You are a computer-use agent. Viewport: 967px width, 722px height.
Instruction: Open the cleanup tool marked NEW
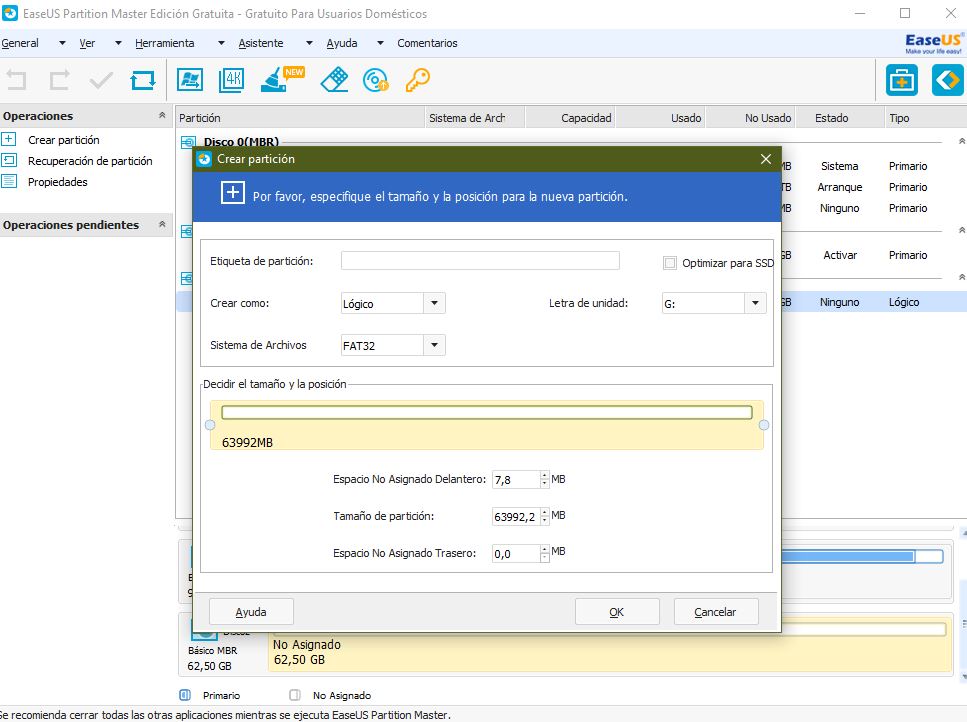coord(275,80)
